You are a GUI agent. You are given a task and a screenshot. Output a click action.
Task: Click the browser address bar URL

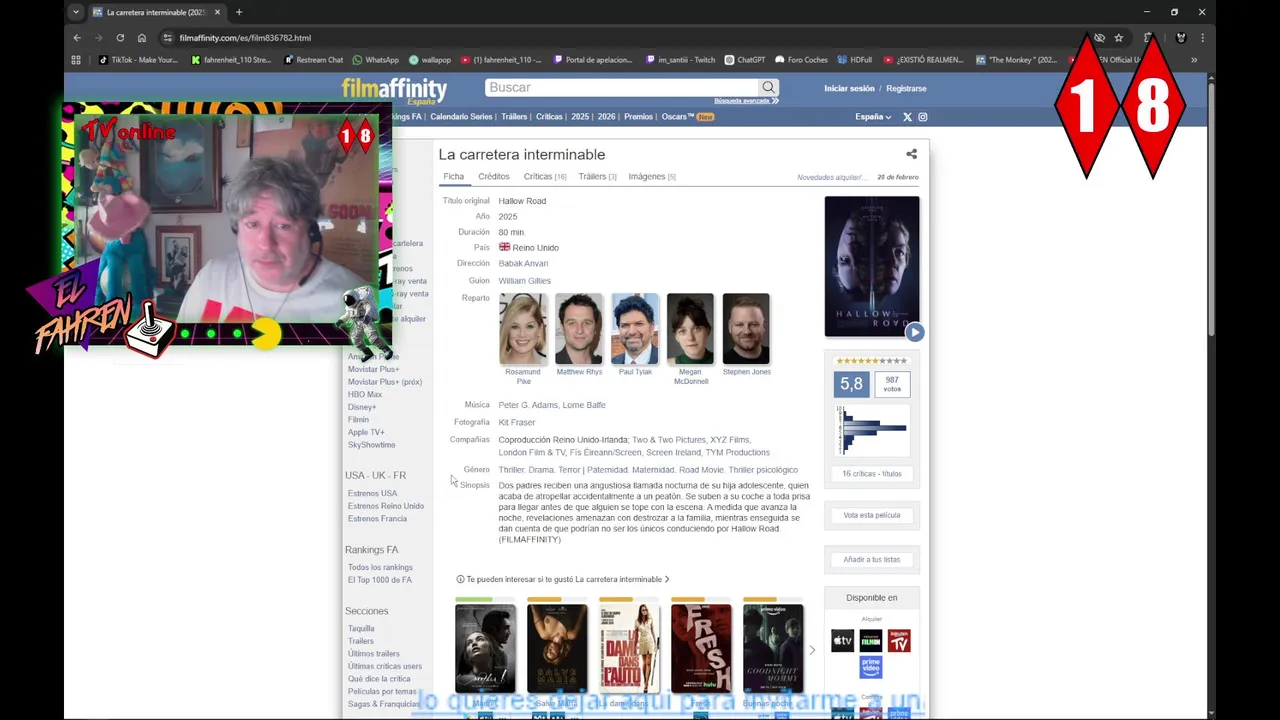pyautogui.click(x=245, y=38)
